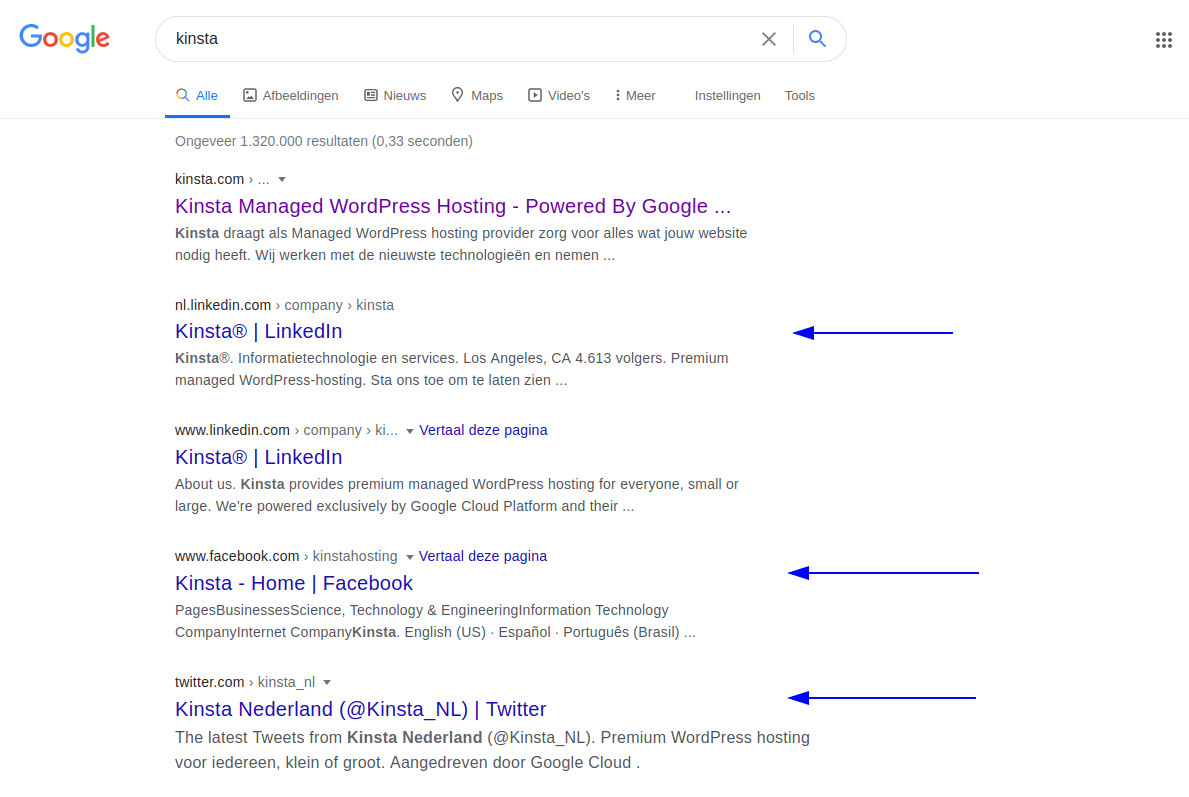
Task: Click Vertaal deze pagina for the Facebook result
Action: tap(482, 556)
